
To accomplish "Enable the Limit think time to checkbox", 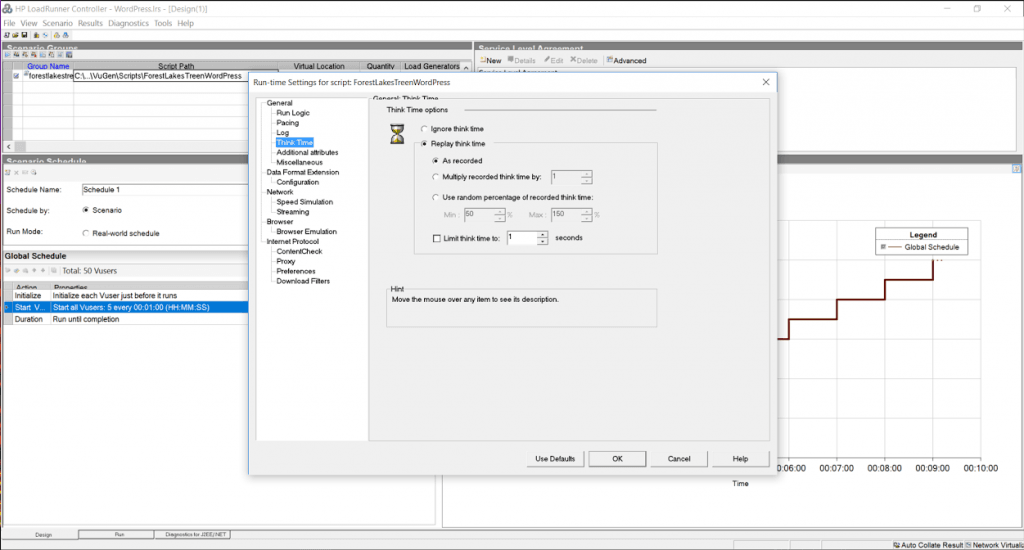I will [x=436, y=238].
